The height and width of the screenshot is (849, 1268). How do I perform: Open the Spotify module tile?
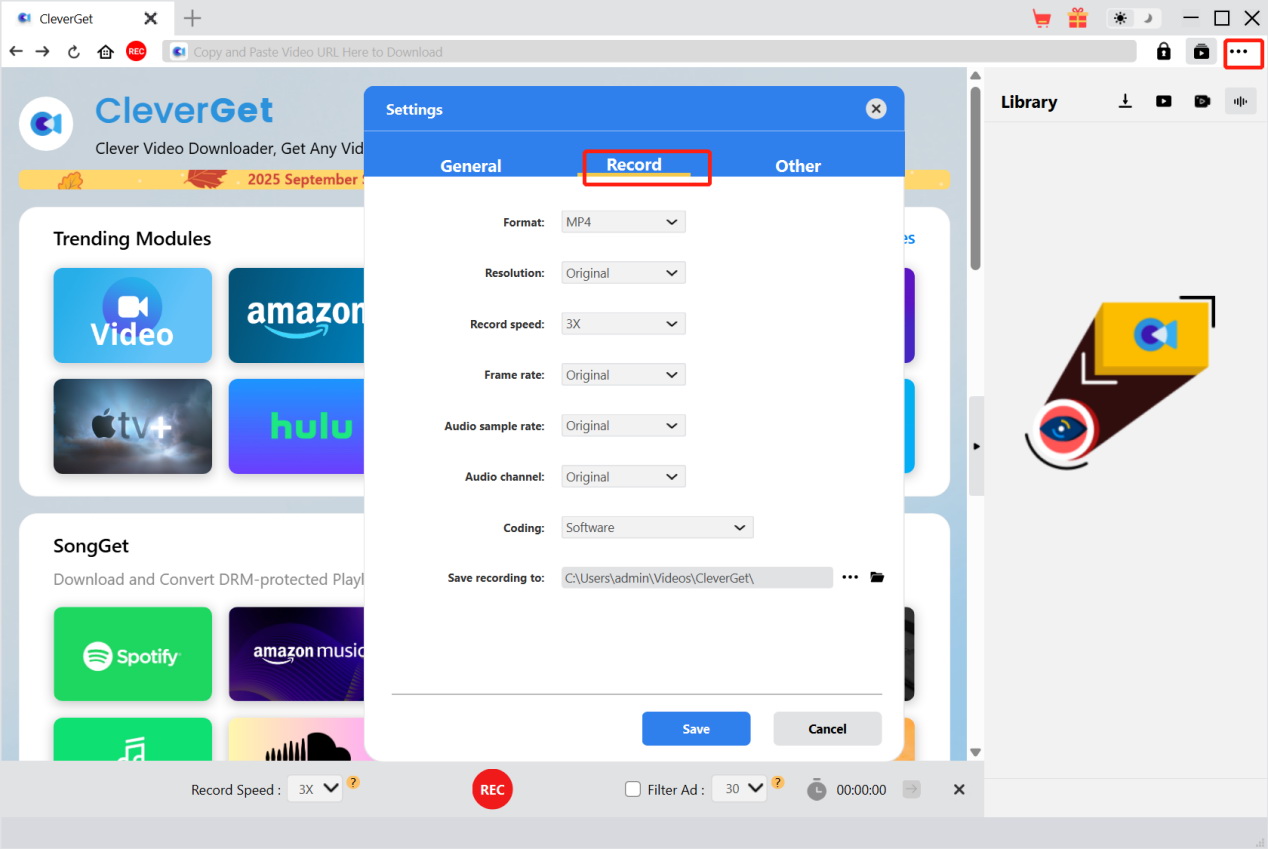point(133,654)
